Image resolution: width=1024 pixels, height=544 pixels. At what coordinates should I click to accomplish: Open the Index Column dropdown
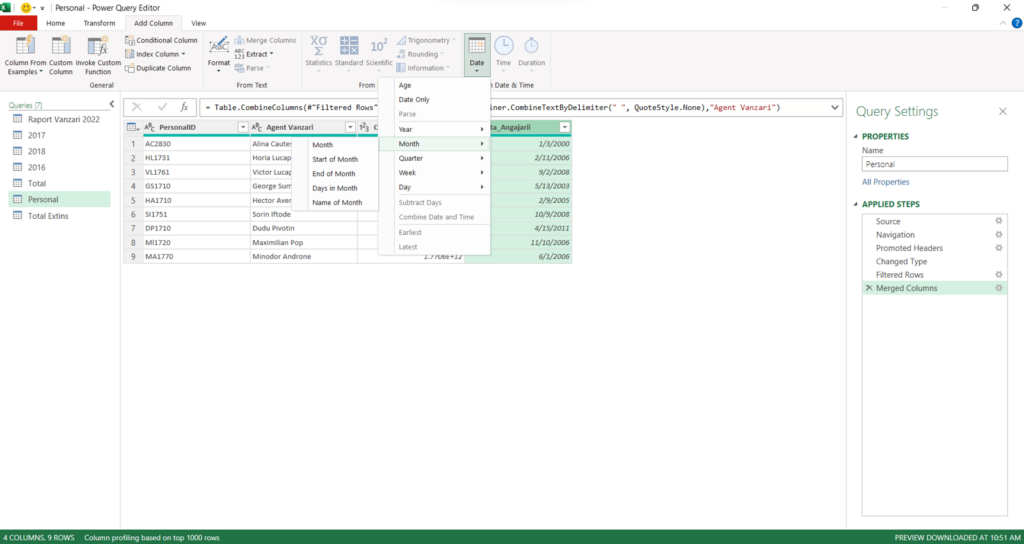[156, 54]
